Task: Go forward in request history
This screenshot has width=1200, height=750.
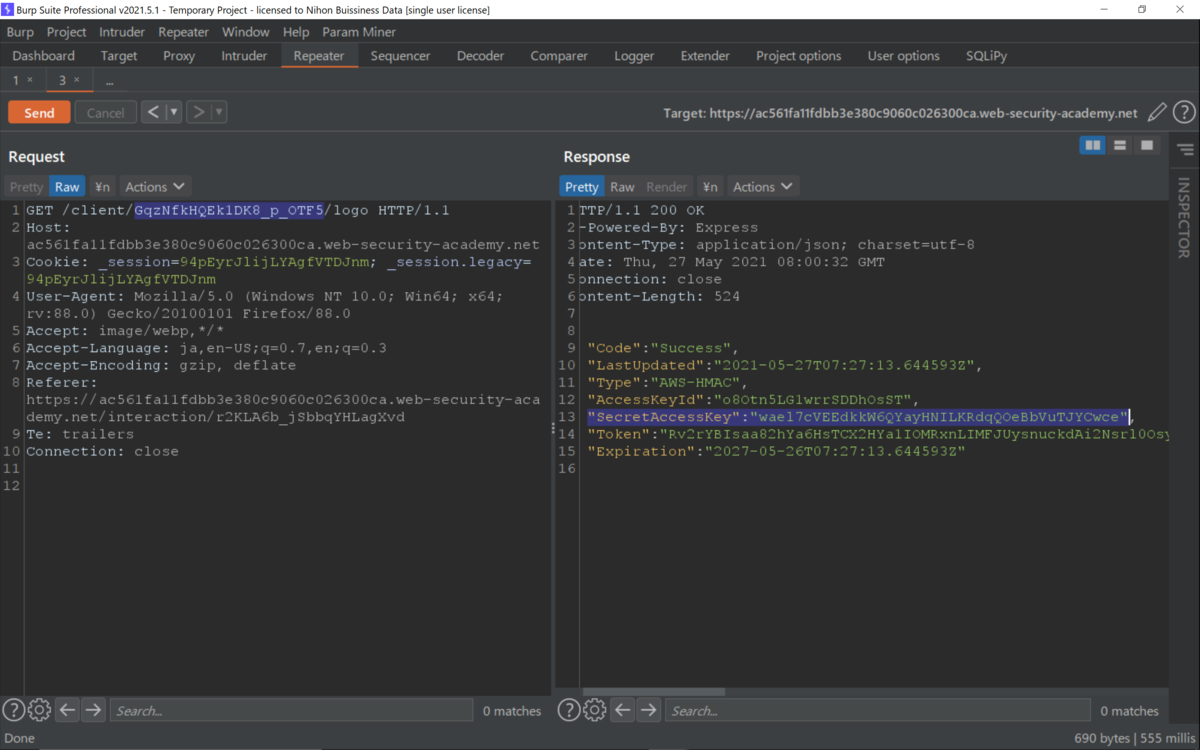Action: point(198,112)
